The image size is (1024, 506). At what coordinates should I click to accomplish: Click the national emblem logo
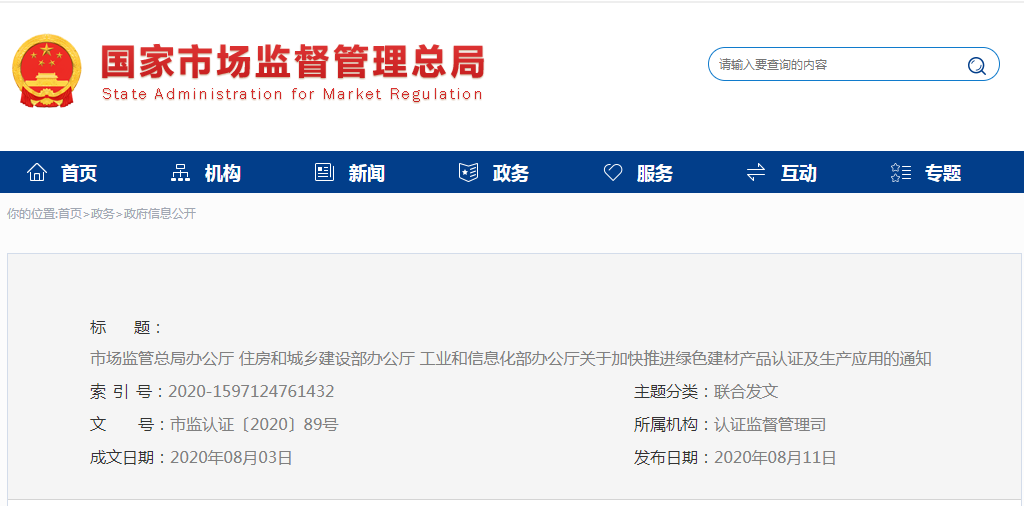click(47, 71)
